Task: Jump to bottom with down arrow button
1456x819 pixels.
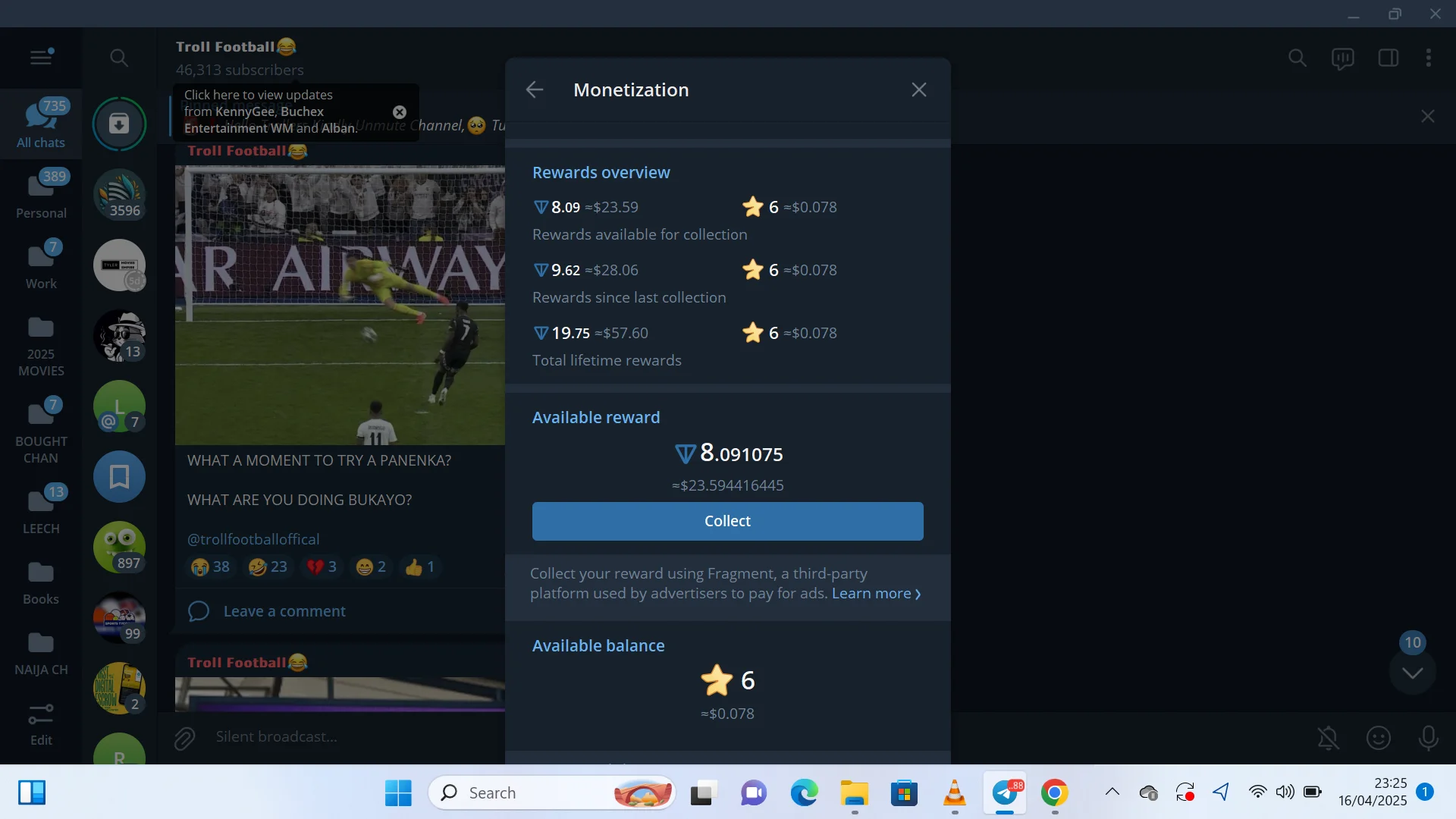Action: tap(1412, 673)
